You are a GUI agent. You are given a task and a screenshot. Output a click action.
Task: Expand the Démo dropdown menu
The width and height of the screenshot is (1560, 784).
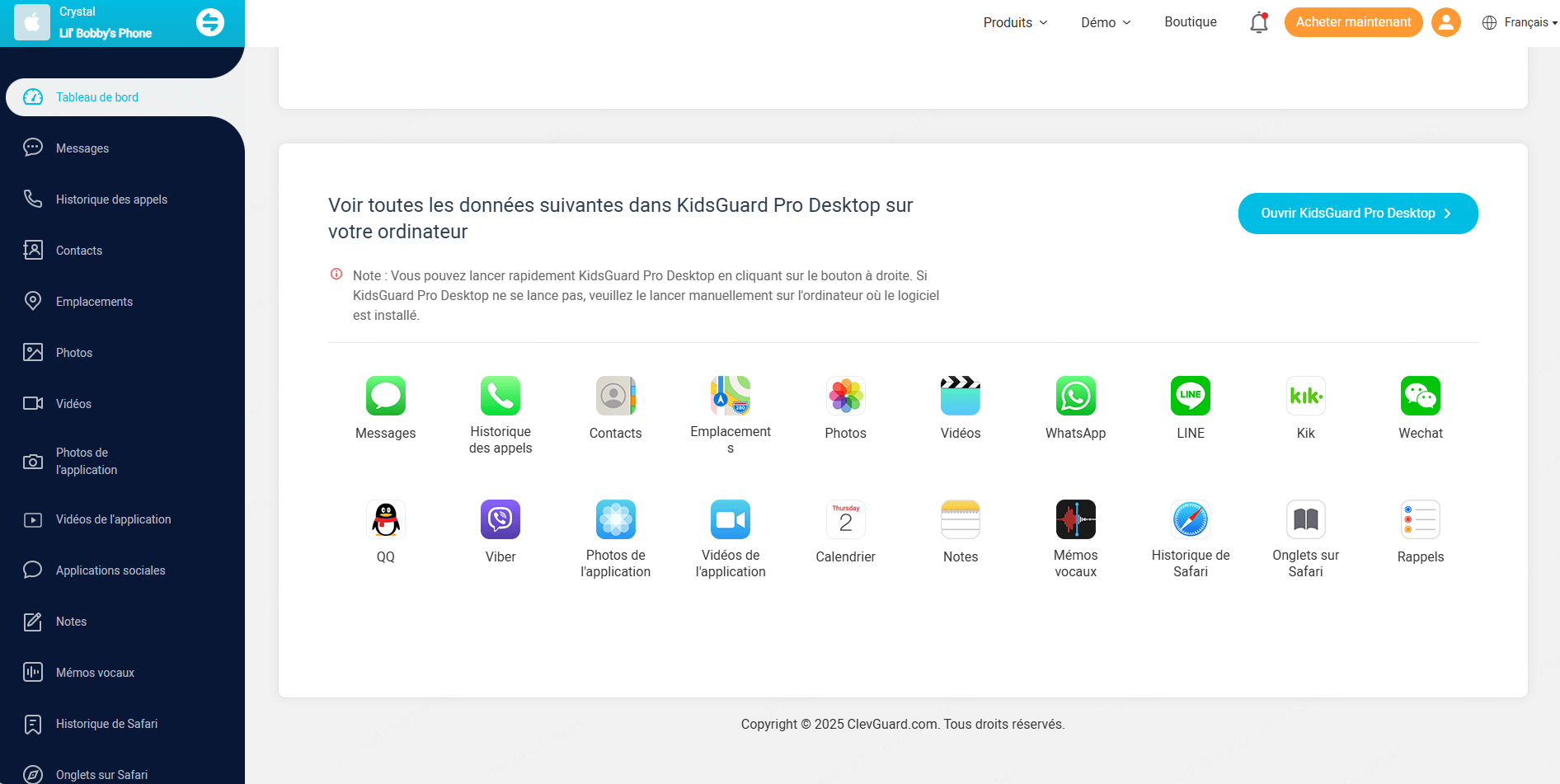(x=1106, y=22)
